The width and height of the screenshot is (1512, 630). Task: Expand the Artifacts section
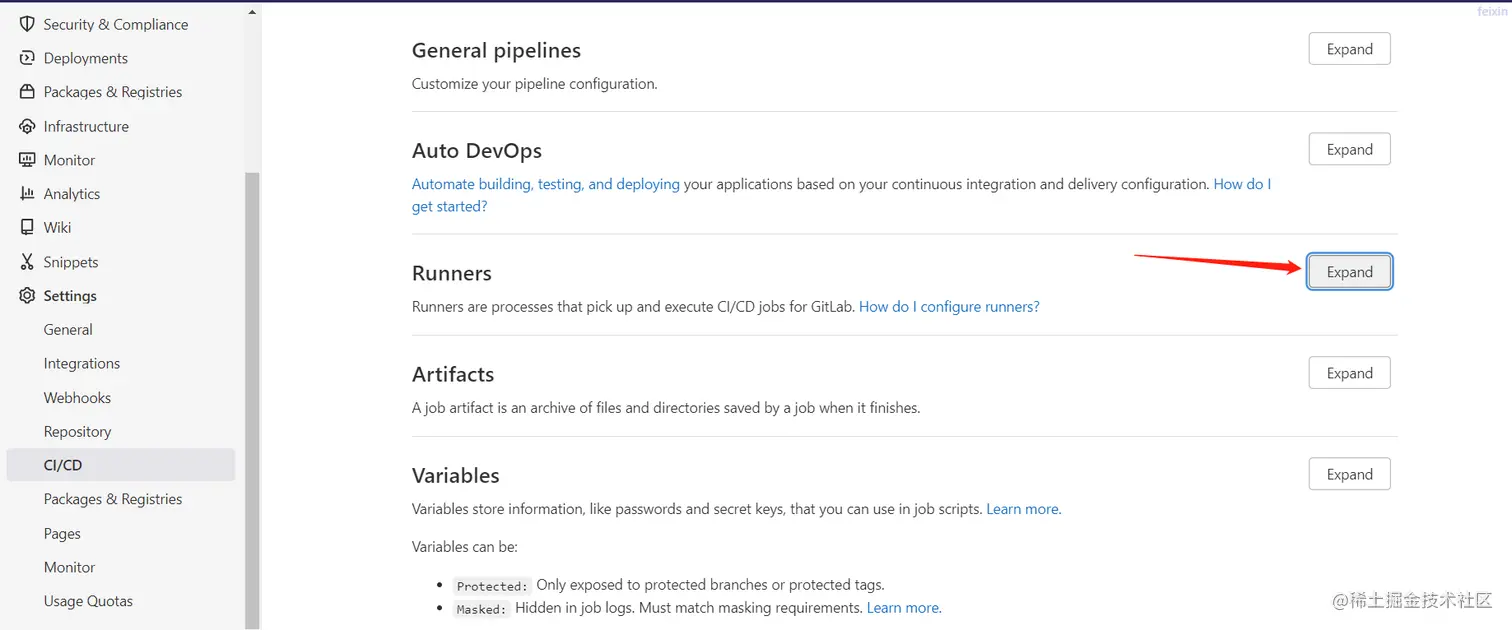coord(1349,373)
